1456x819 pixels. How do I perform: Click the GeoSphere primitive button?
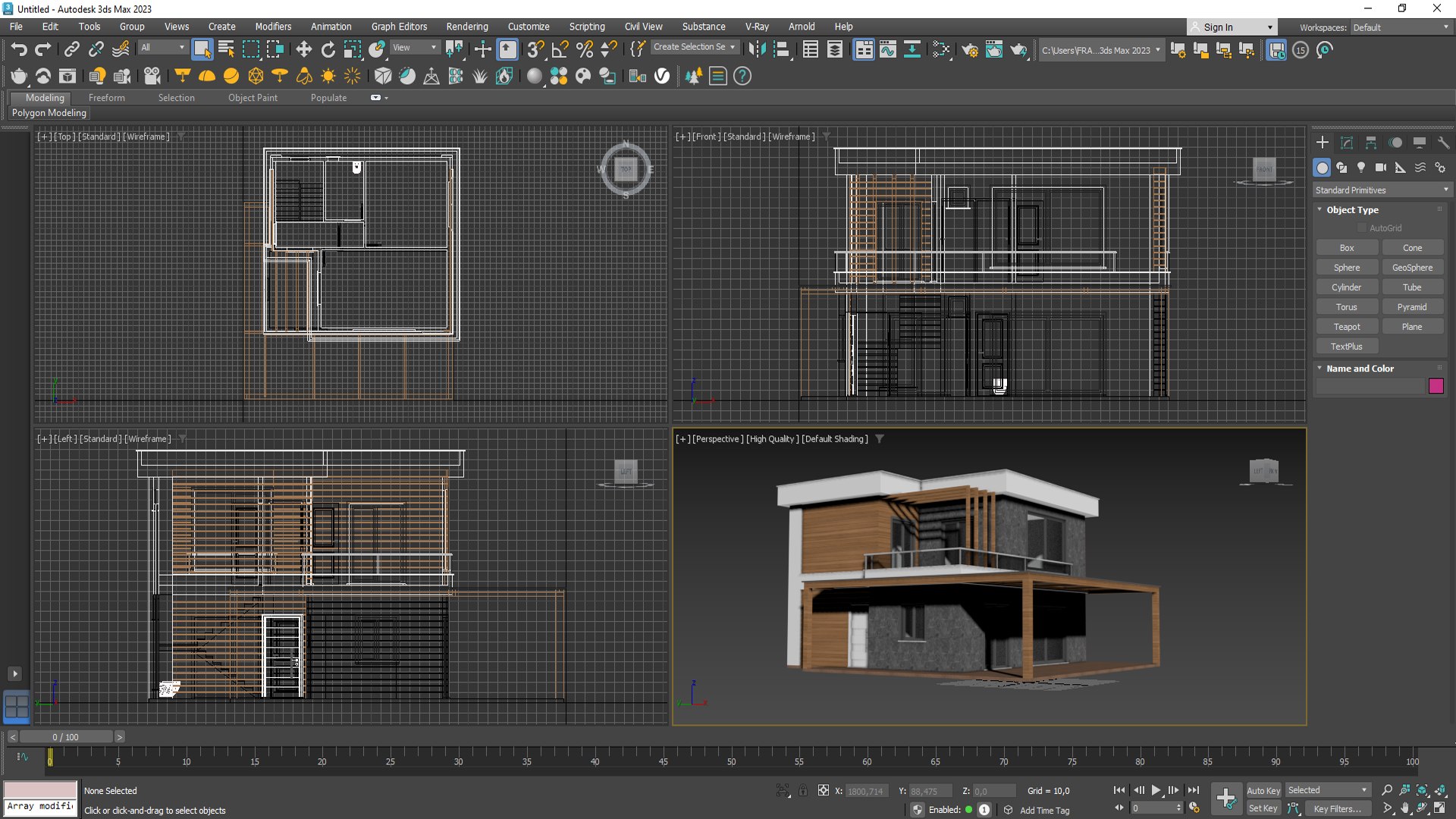(1412, 268)
